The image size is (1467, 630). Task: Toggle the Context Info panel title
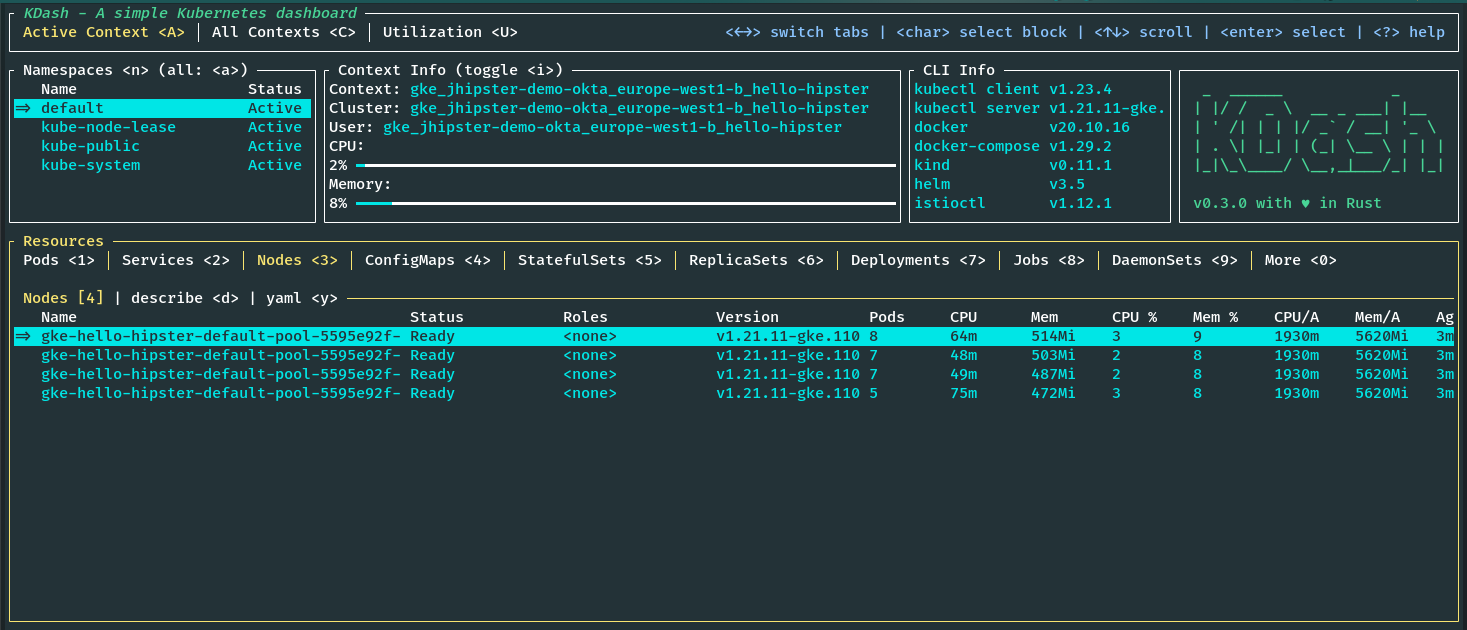coord(450,70)
